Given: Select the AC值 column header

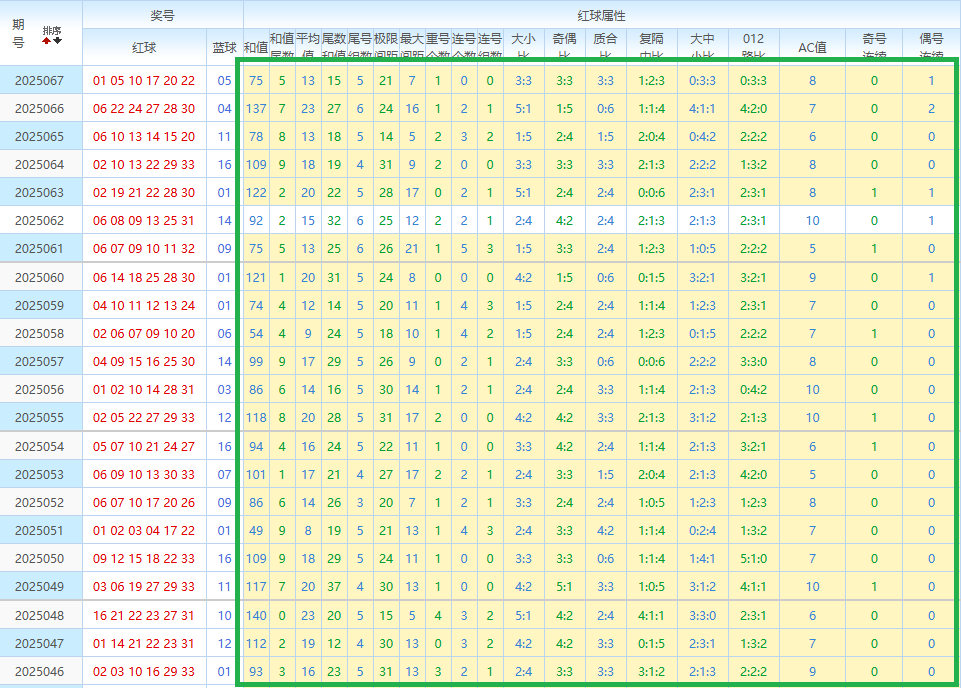Looking at the screenshot, I should 812,48.
